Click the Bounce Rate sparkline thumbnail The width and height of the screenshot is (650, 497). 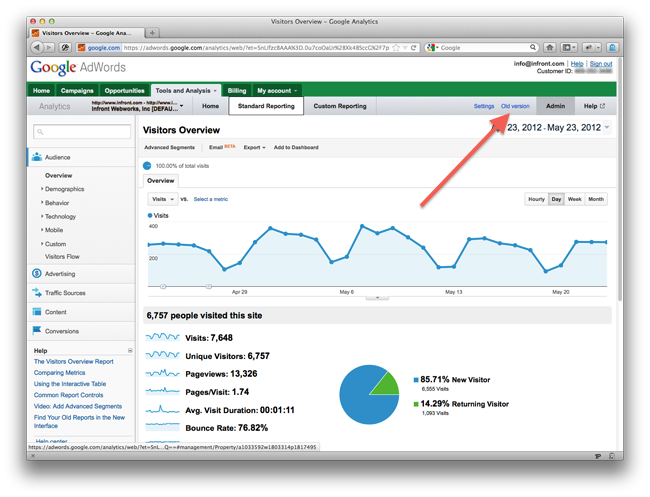coord(162,425)
